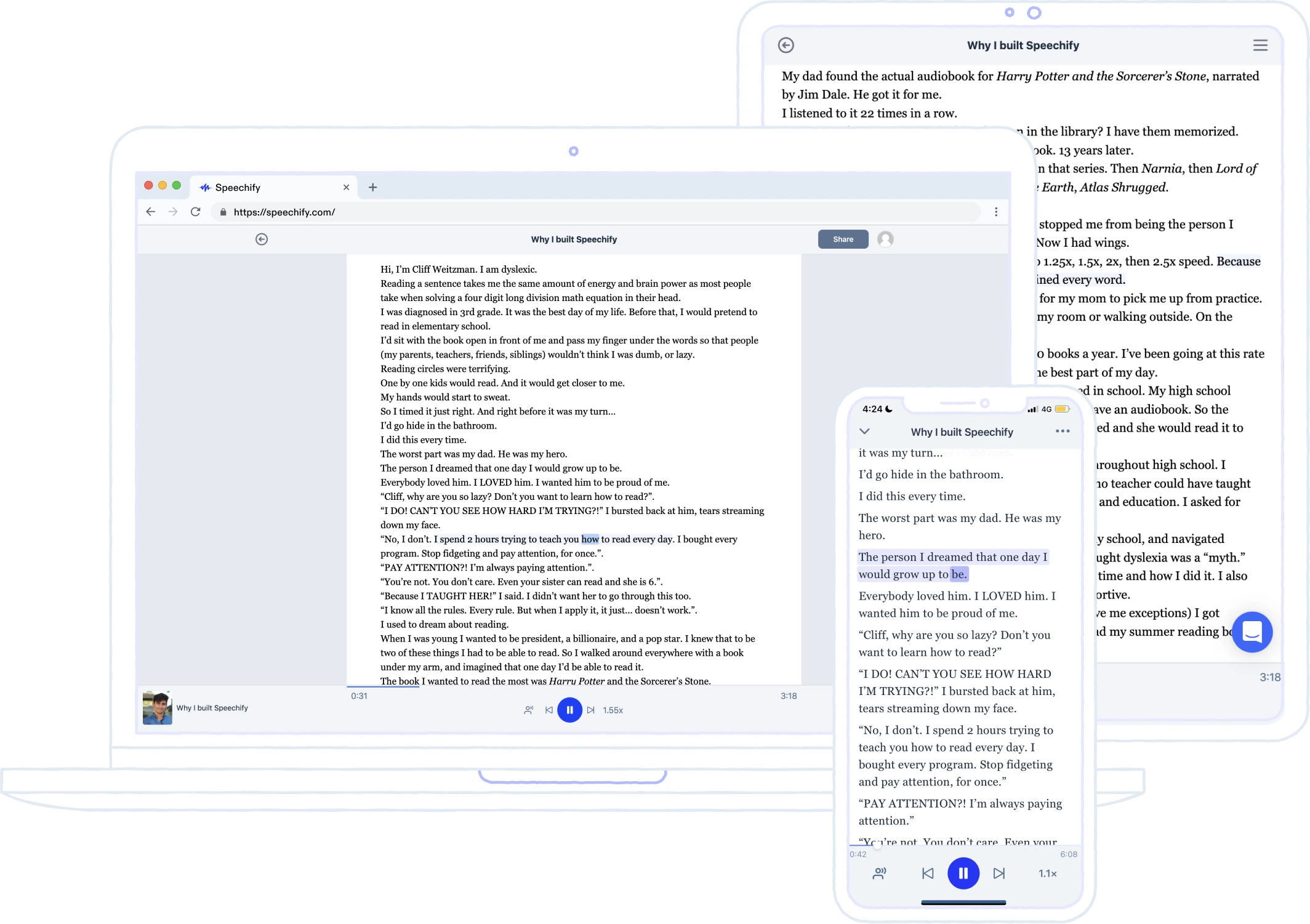Open the browser three-dot menu
This screenshot has height=924, width=1310.
tap(996, 212)
